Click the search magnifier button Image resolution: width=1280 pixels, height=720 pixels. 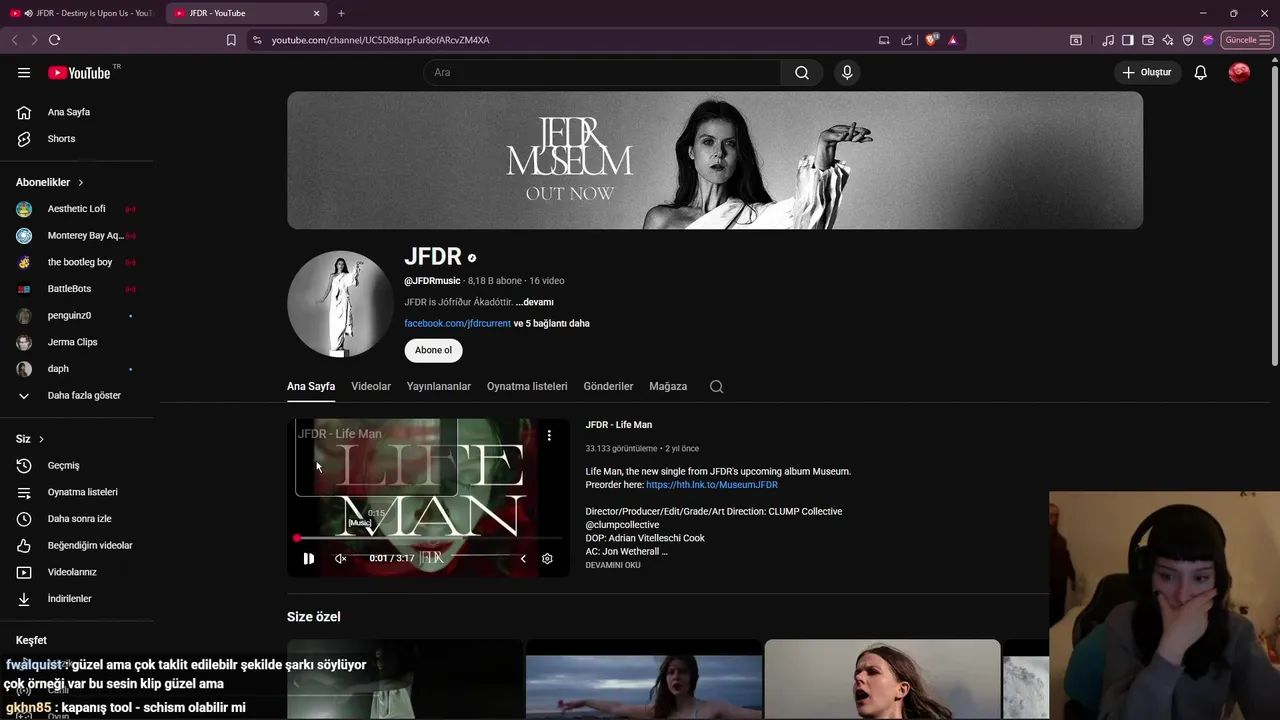click(x=802, y=73)
